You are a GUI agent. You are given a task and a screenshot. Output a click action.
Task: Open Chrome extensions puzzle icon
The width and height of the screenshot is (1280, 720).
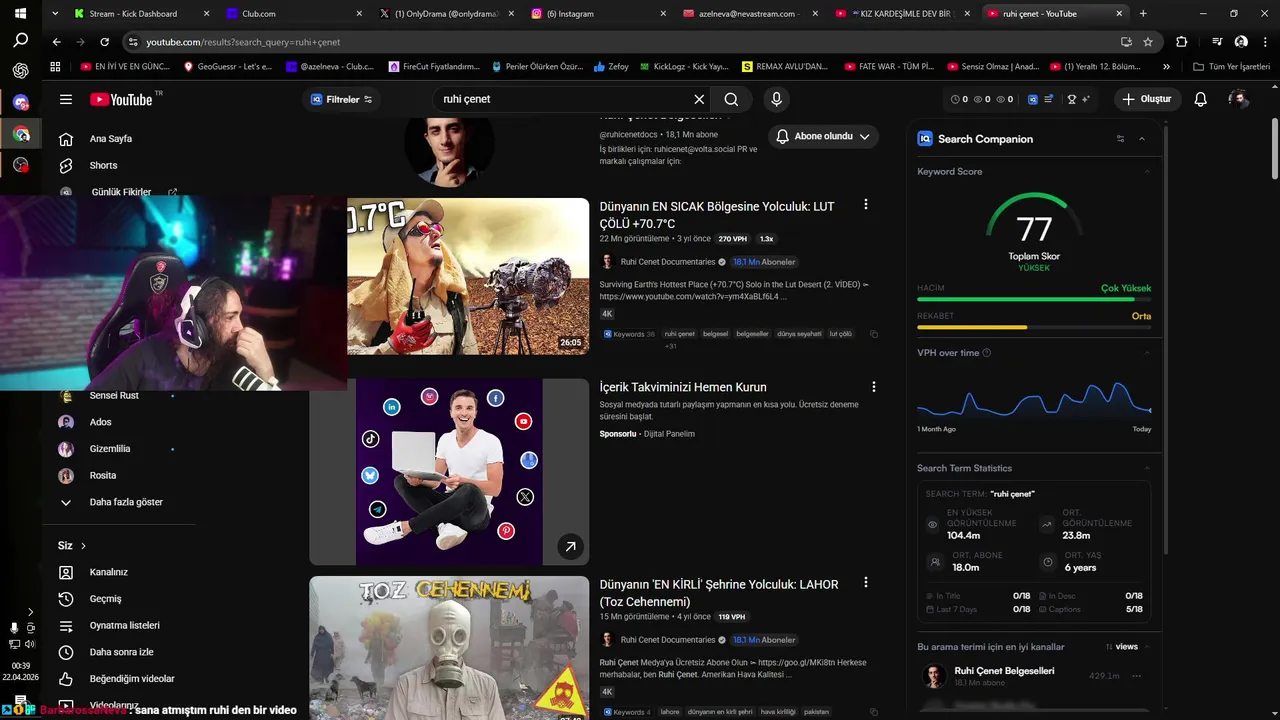(1181, 42)
